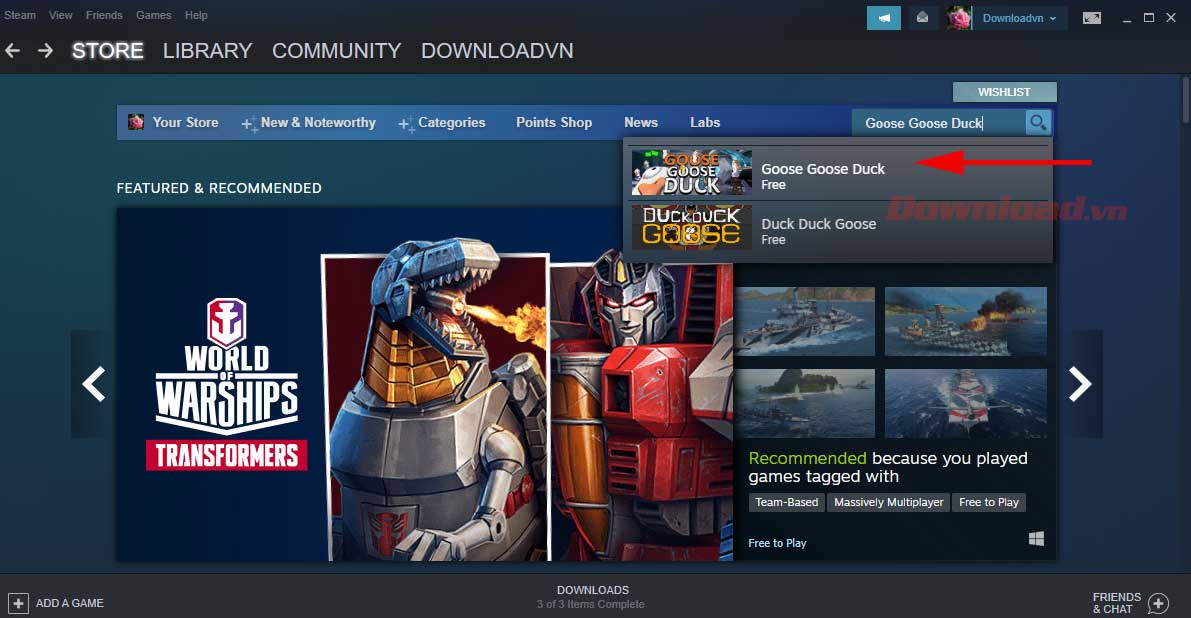
Task: Switch to the STORE tab
Action: 108,51
